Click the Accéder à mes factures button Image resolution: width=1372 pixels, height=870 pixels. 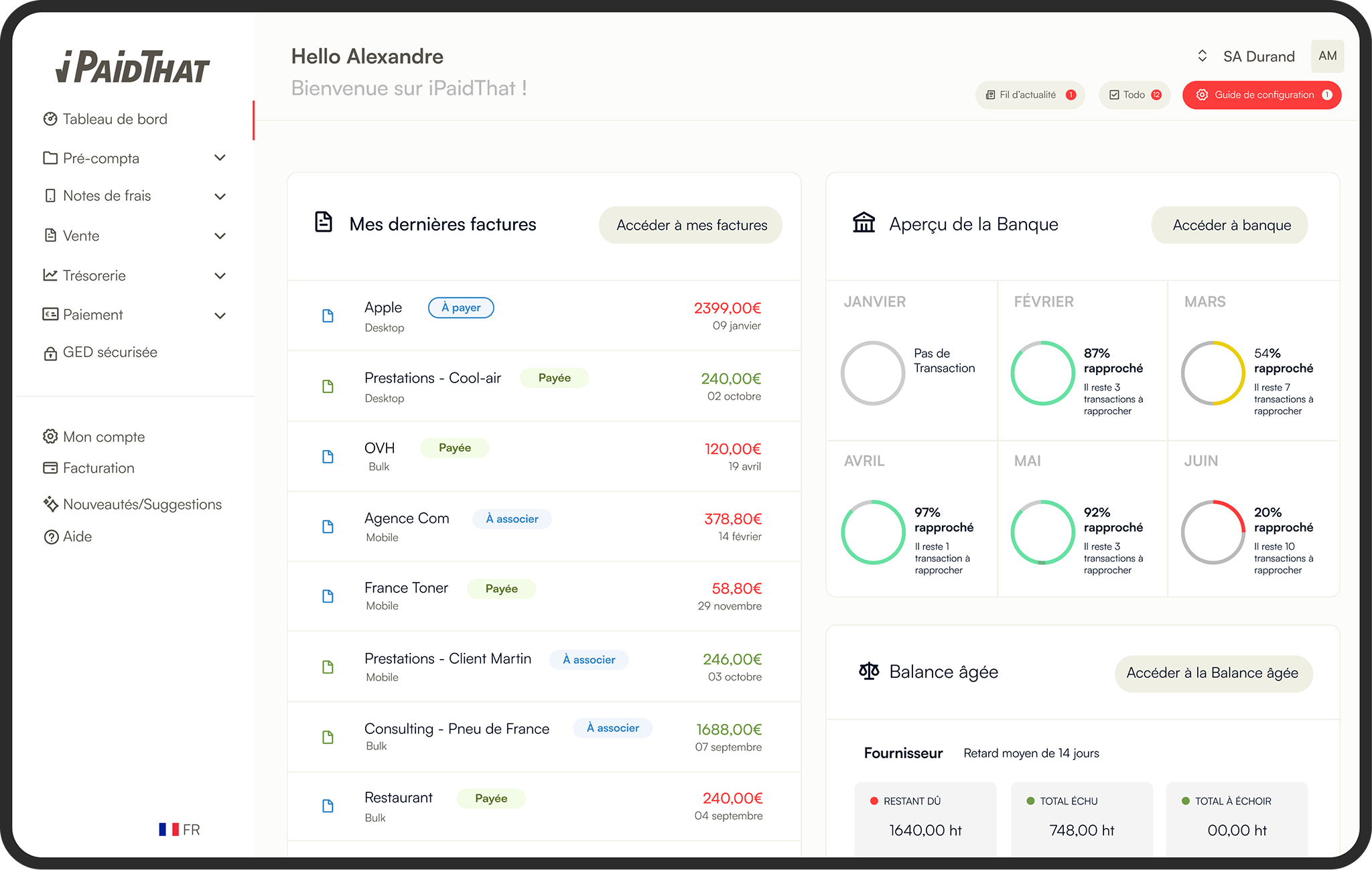[690, 225]
